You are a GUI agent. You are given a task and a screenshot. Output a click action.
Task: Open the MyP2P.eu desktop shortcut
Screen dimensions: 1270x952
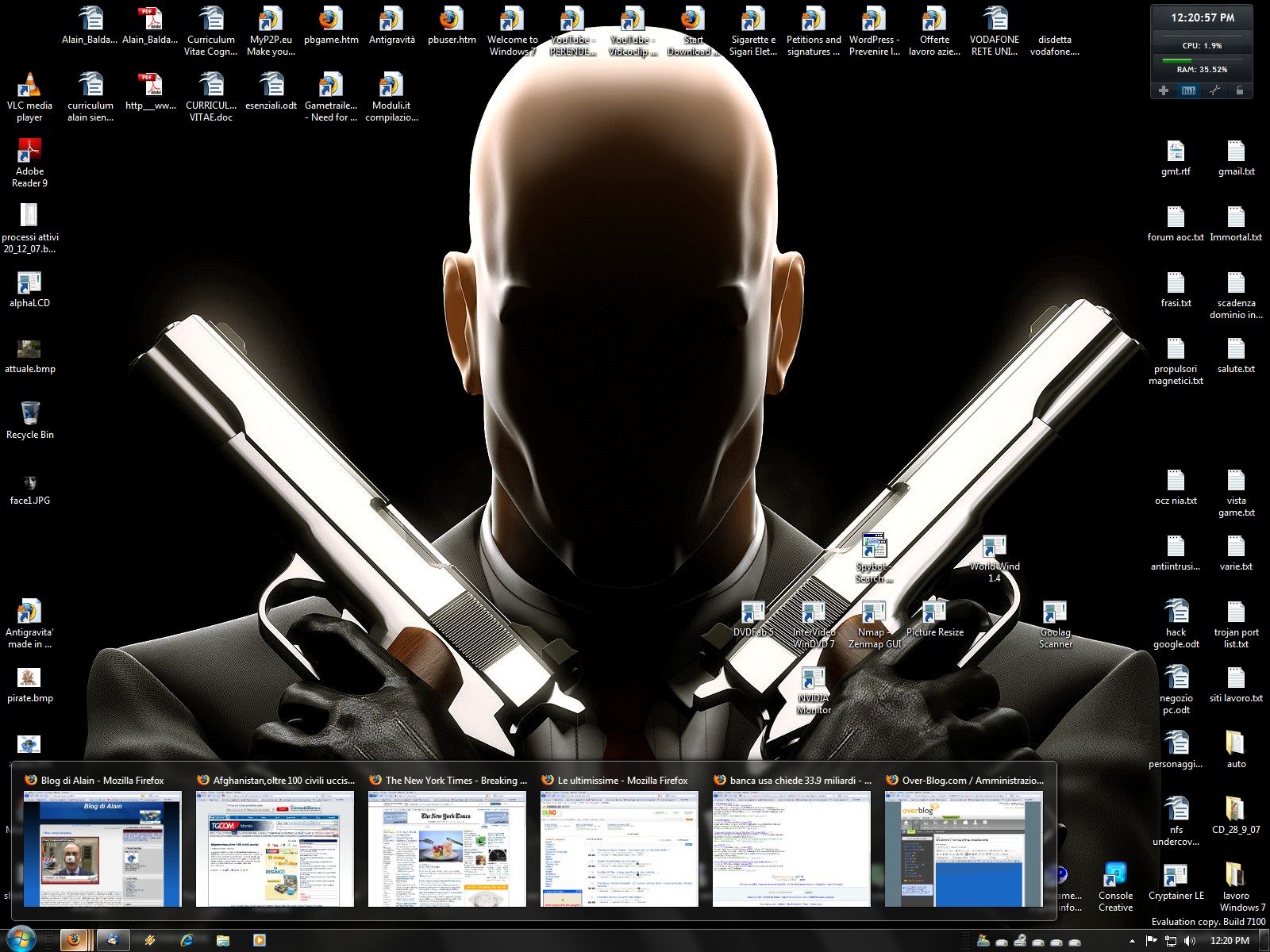pos(271,31)
